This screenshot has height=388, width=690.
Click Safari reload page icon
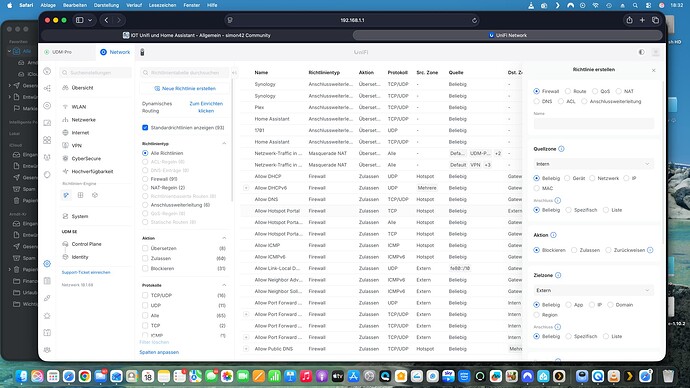[474, 20]
